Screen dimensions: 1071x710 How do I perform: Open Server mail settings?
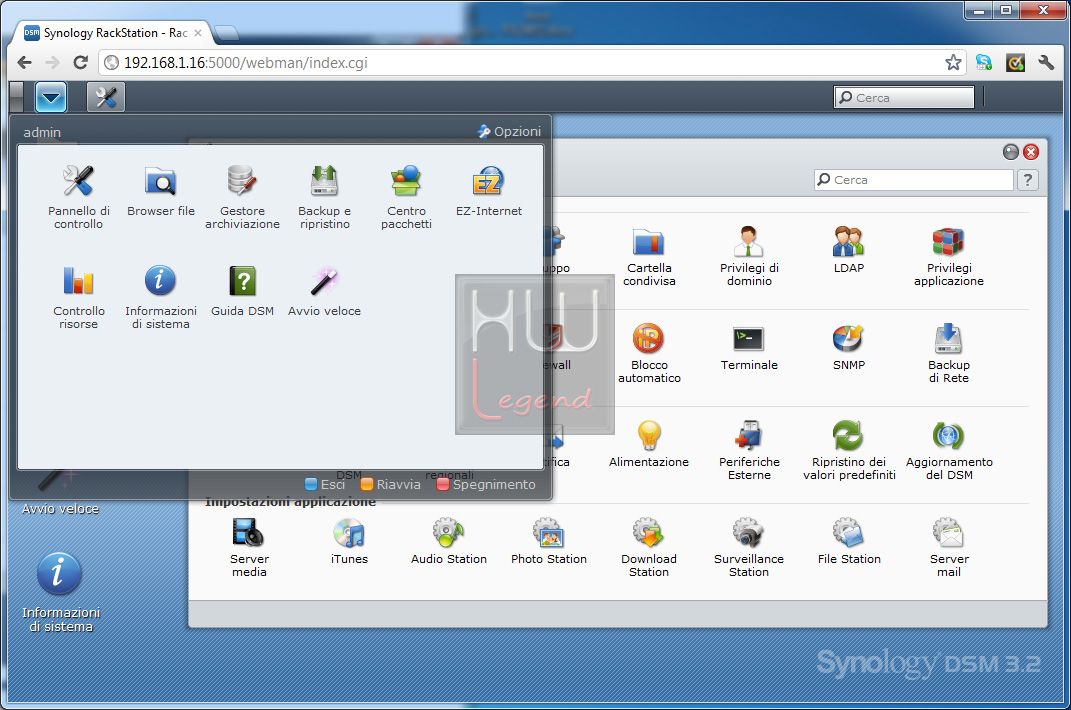pyautogui.click(x=949, y=547)
